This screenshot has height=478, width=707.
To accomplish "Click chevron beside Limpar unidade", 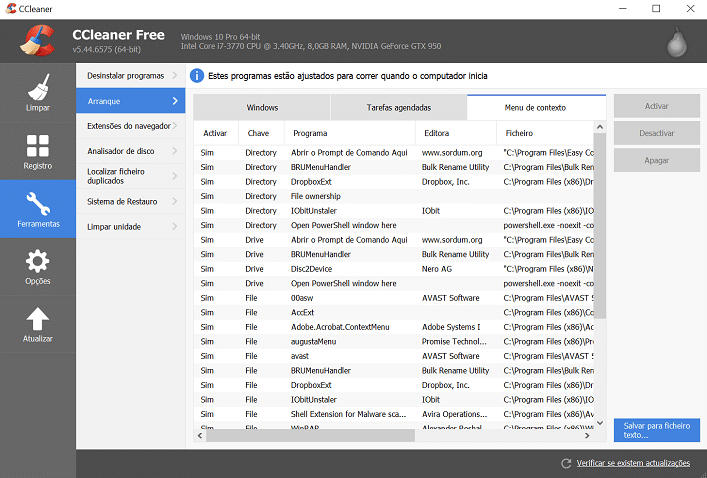I will pyautogui.click(x=174, y=227).
